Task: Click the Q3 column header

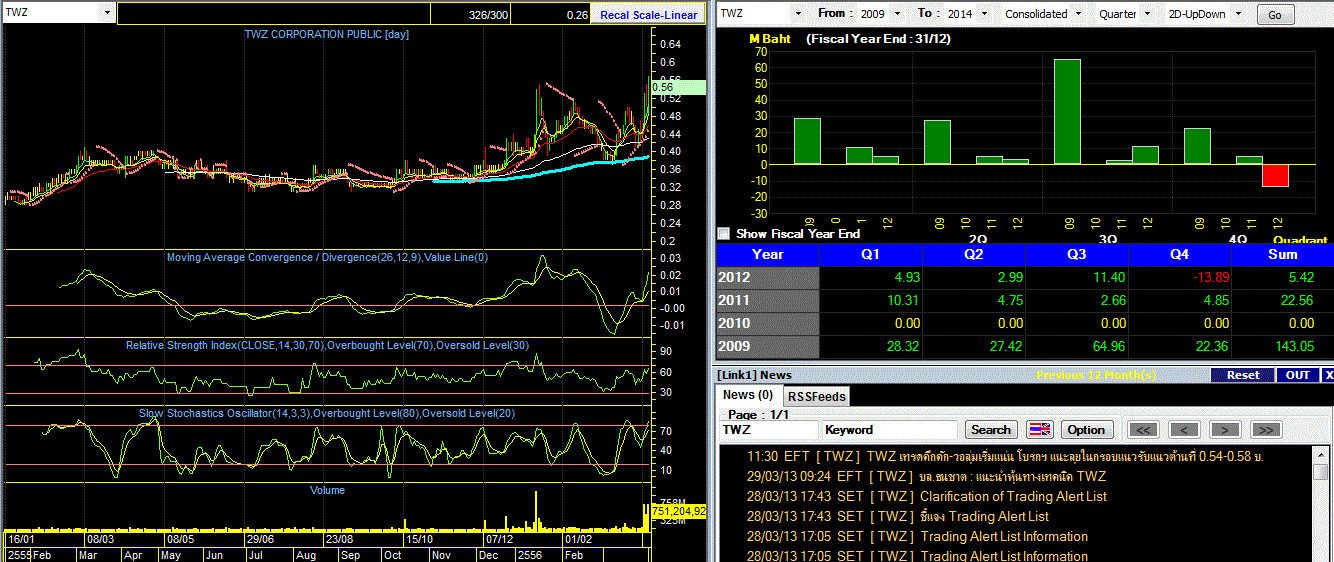Action: pos(1077,254)
